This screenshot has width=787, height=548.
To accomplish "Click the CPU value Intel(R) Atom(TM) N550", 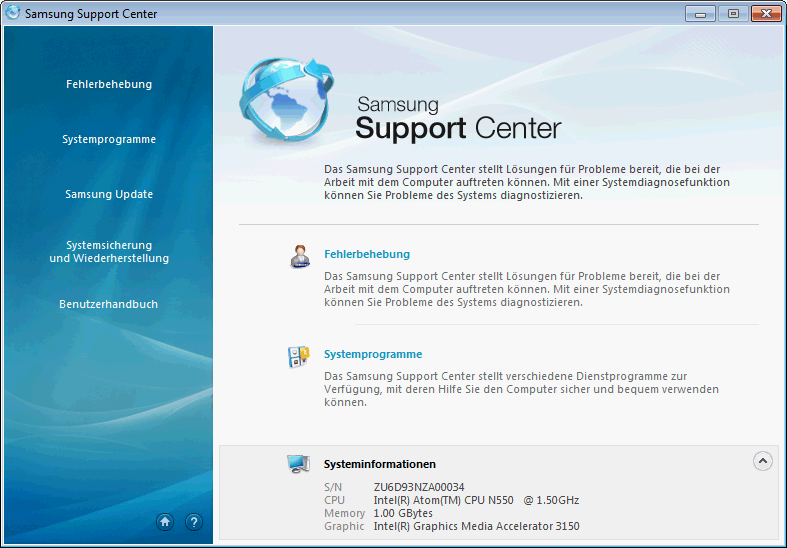I will (476, 500).
